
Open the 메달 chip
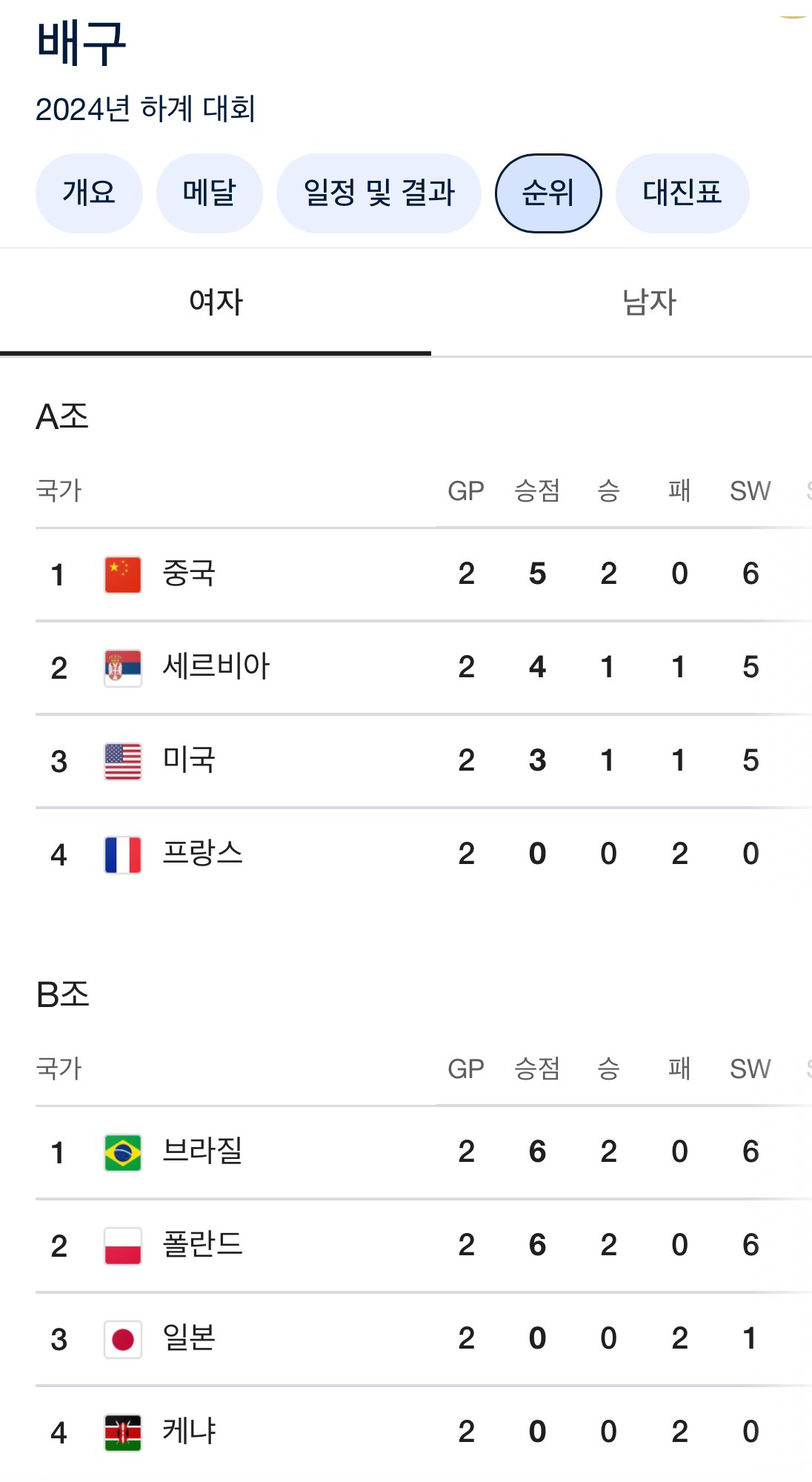tap(209, 193)
